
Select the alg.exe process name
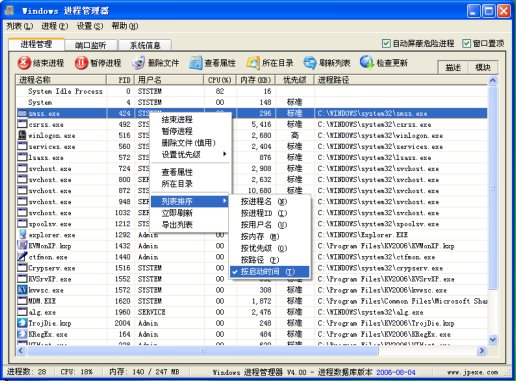(x=42, y=312)
